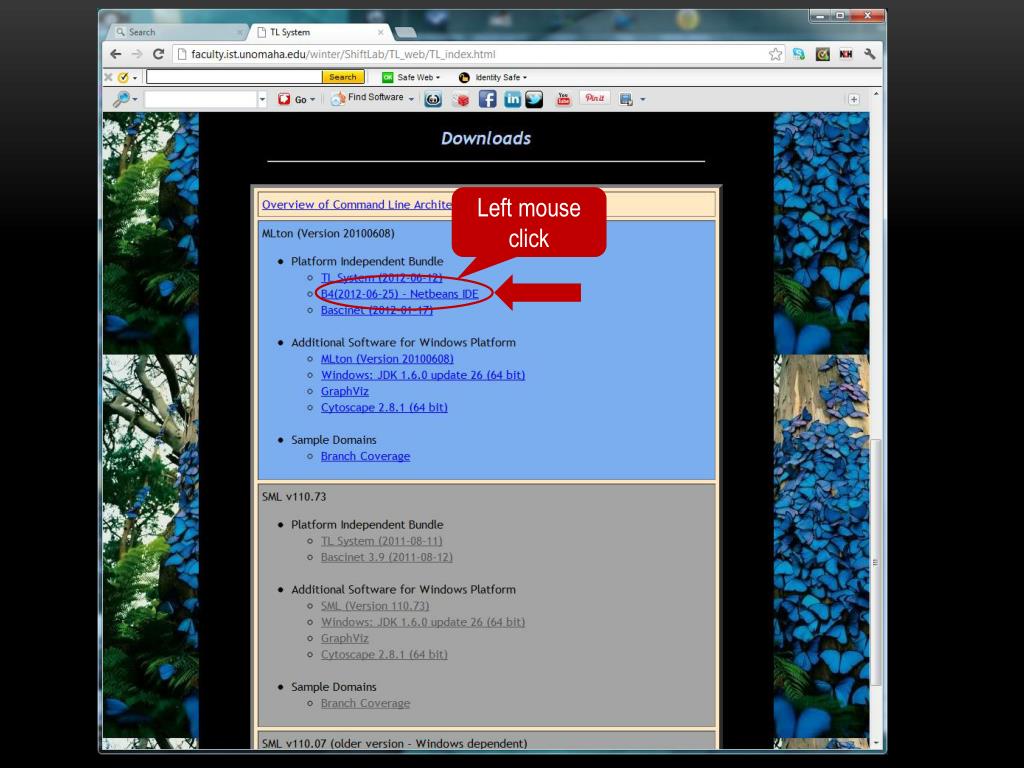The width and height of the screenshot is (1024, 768).
Task: Click Find Software toolbar button
Action: [366, 98]
